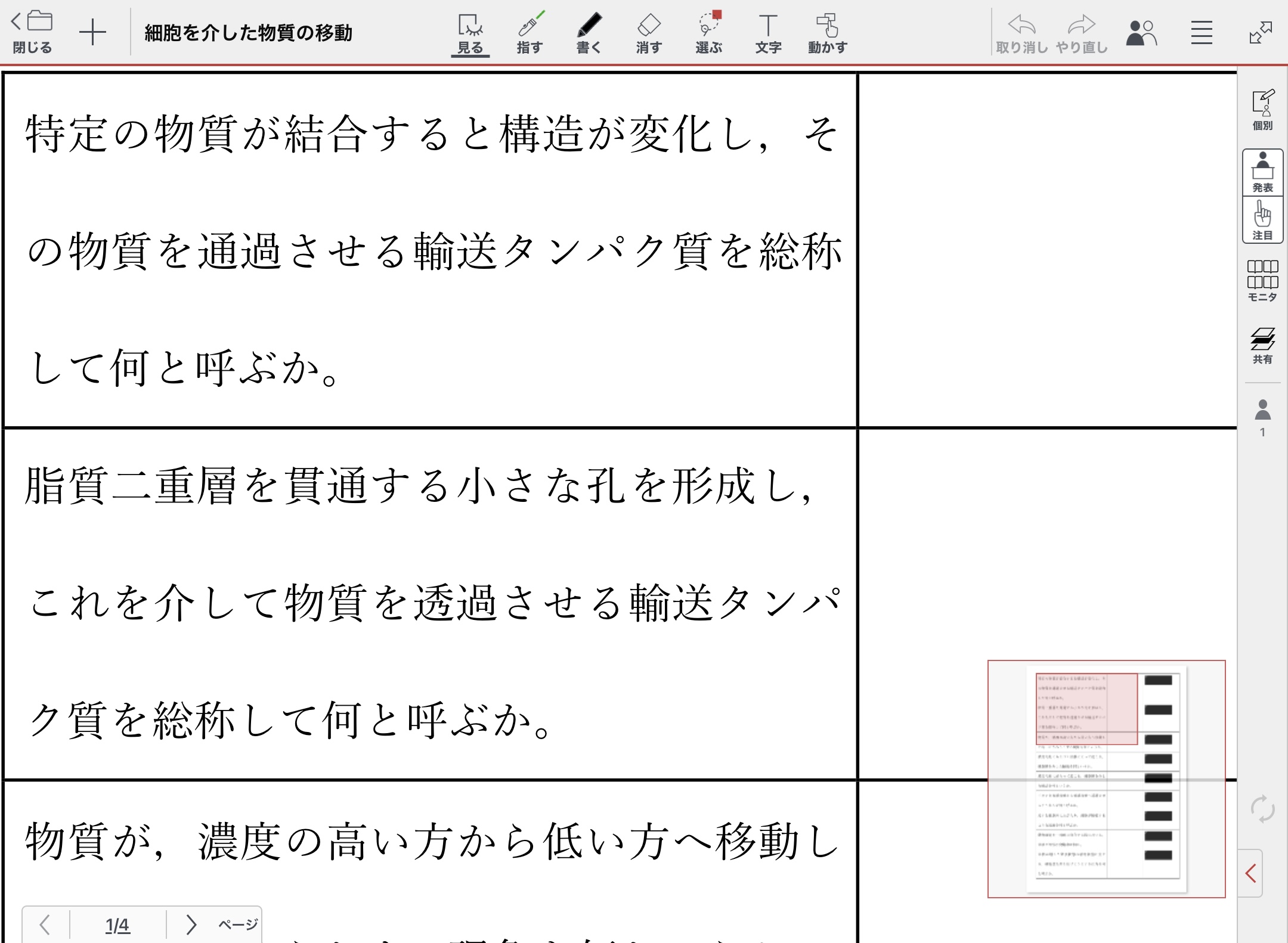Select the 動かす move tool
The width and height of the screenshot is (1288, 943).
point(828,33)
